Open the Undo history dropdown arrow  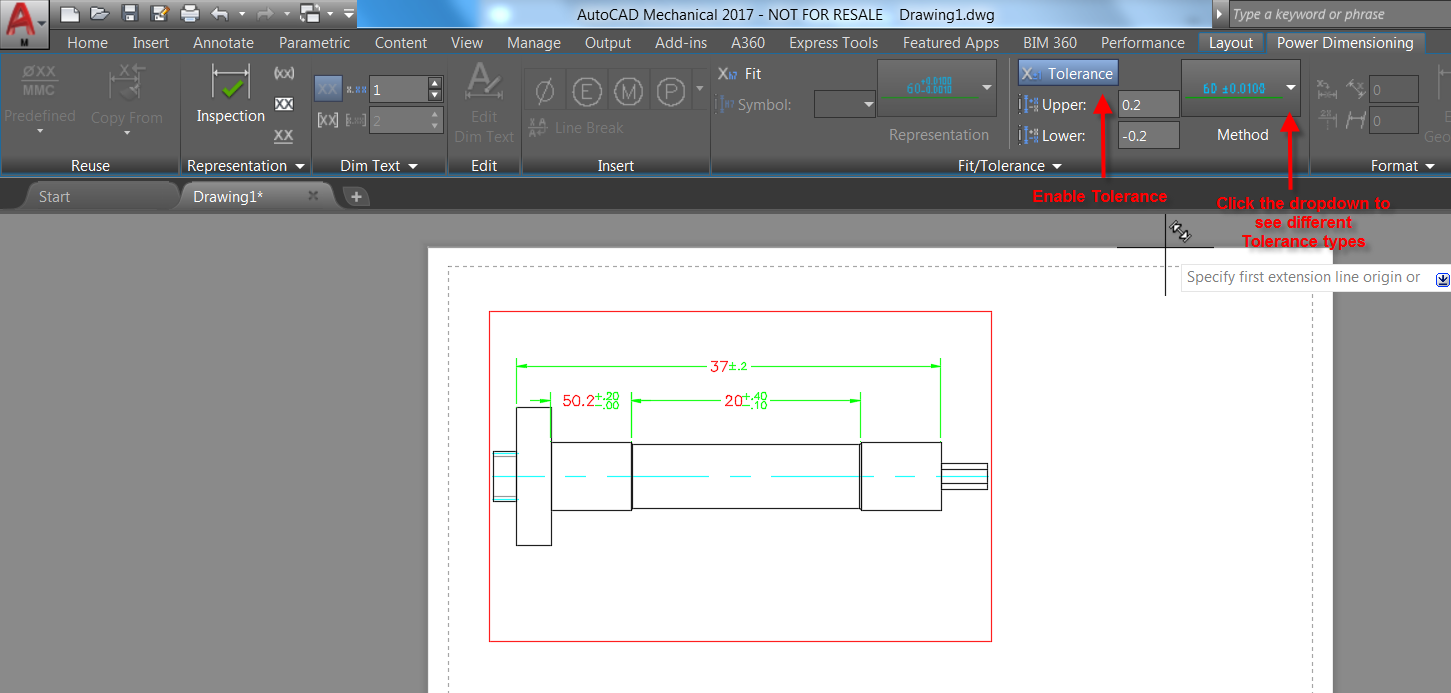coord(242,14)
